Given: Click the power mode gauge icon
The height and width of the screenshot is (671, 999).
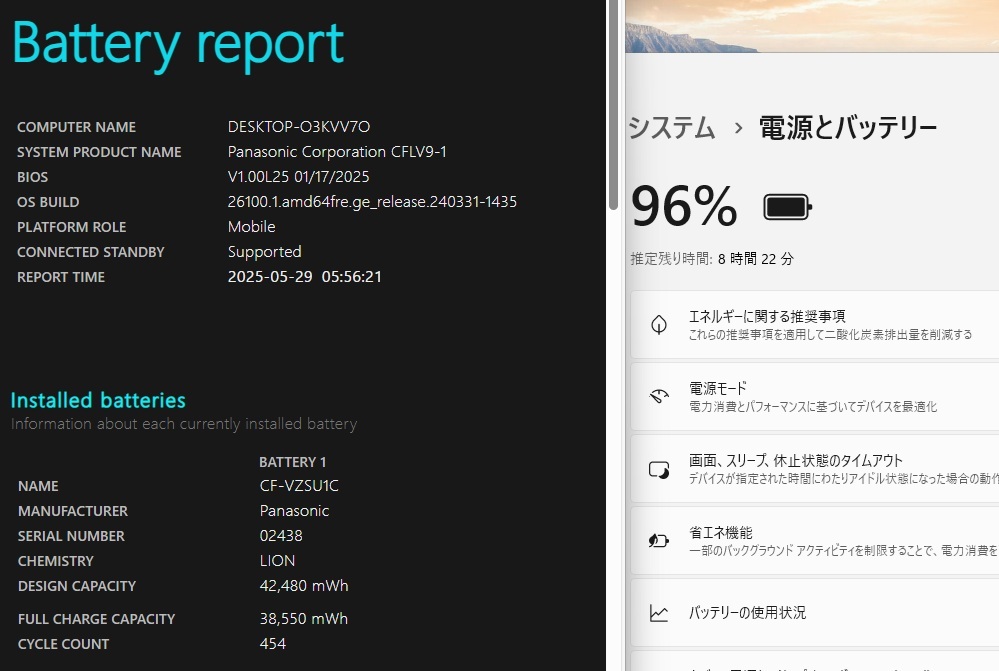Looking at the screenshot, I should pos(659,396).
